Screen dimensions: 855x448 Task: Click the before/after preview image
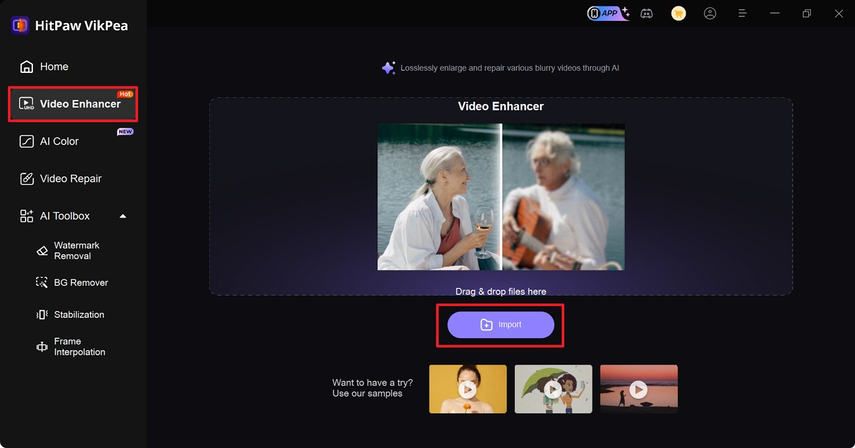501,197
